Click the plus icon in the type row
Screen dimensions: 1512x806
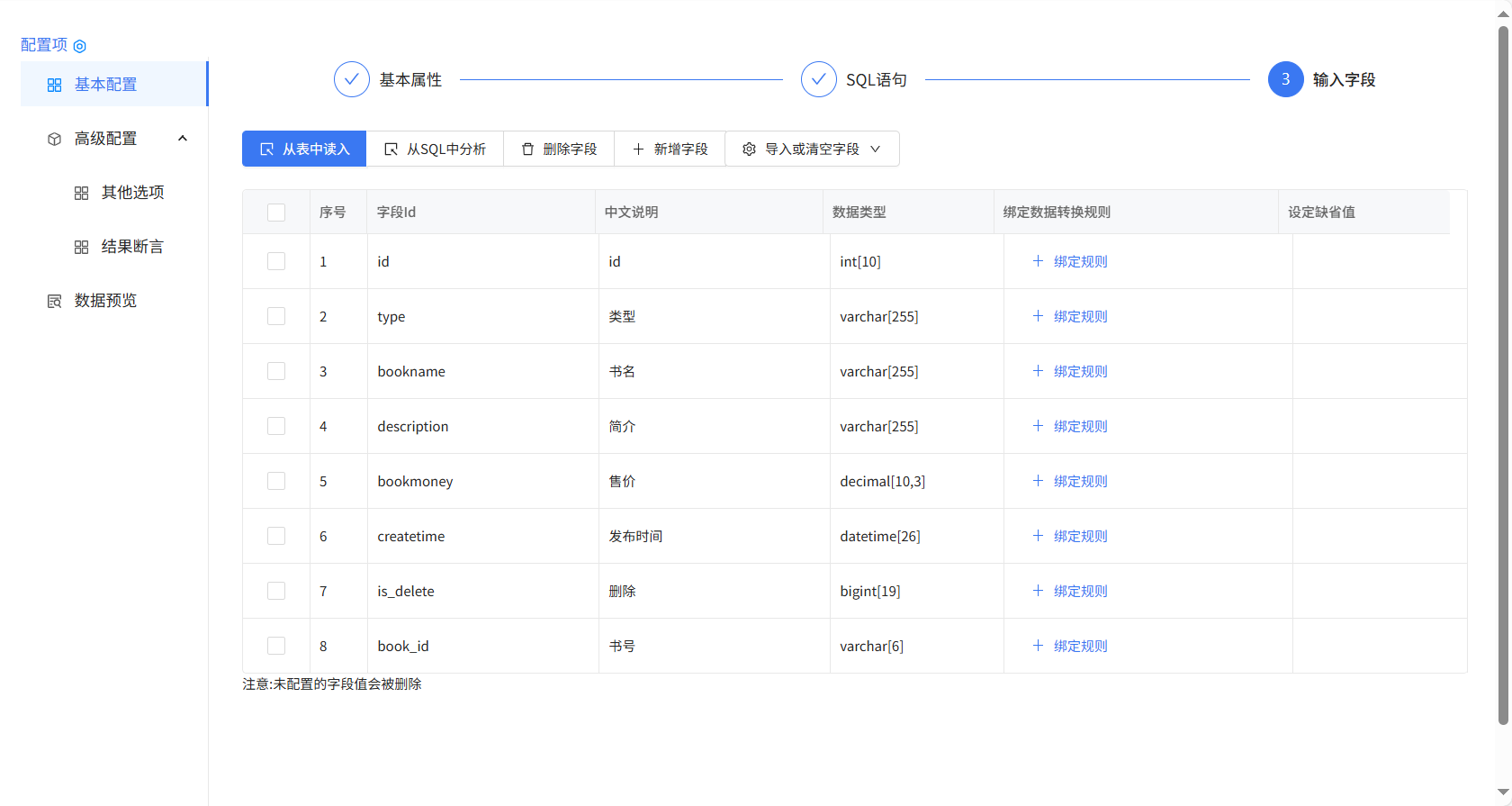(1038, 316)
